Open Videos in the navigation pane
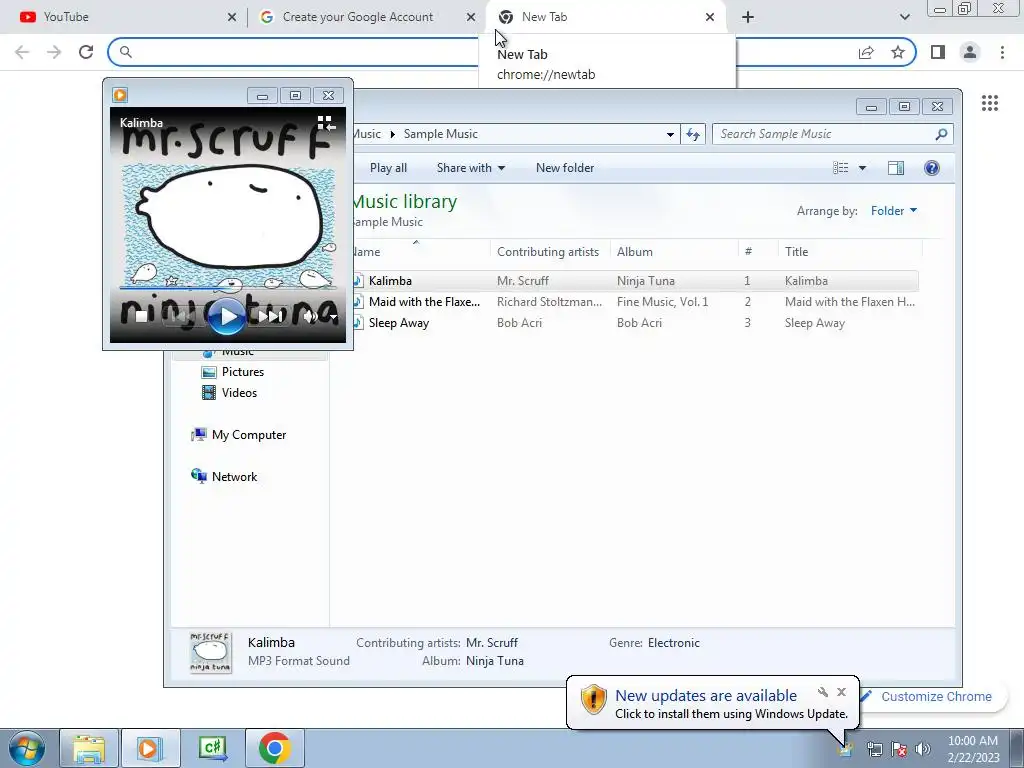 pos(239,392)
